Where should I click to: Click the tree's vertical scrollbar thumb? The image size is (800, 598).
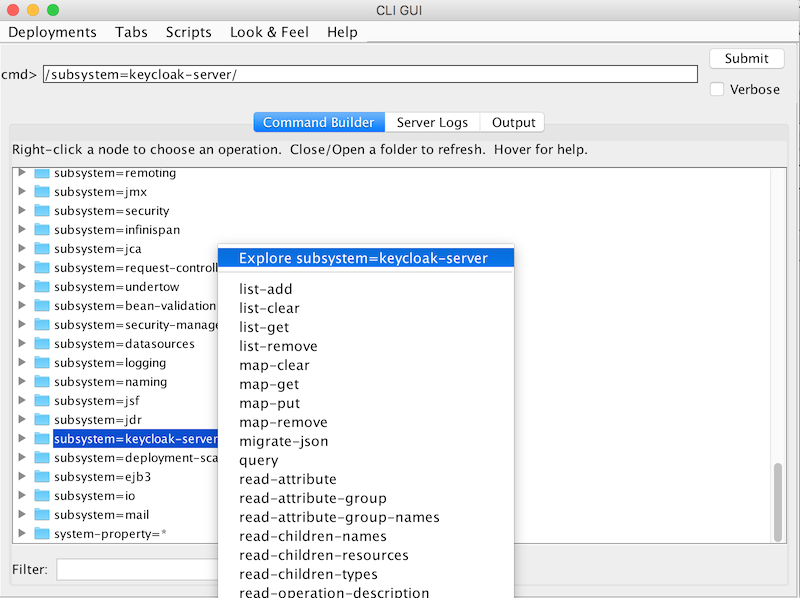pyautogui.click(x=778, y=500)
